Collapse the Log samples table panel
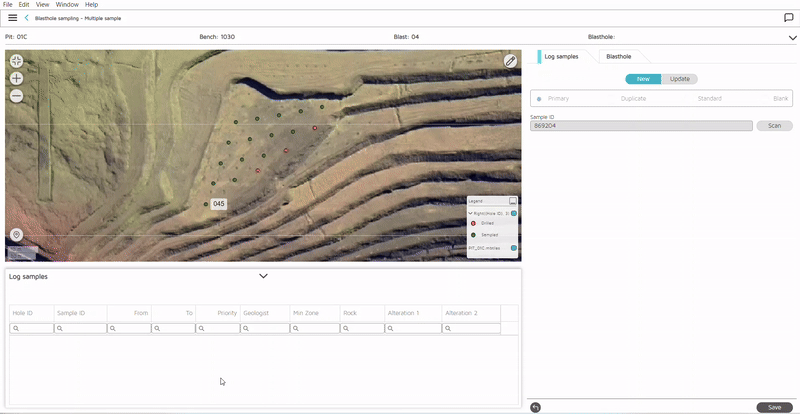 [x=263, y=275]
